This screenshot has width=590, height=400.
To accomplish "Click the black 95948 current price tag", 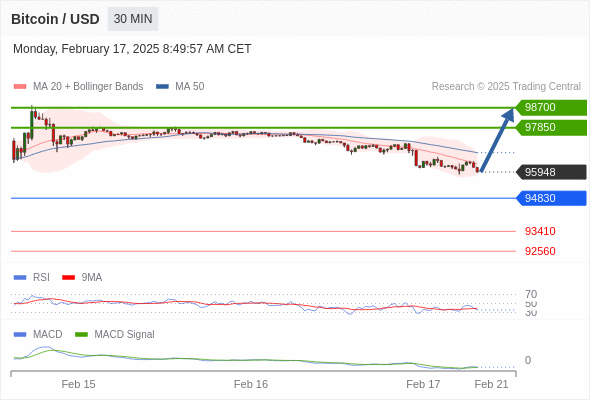I will 551,172.
